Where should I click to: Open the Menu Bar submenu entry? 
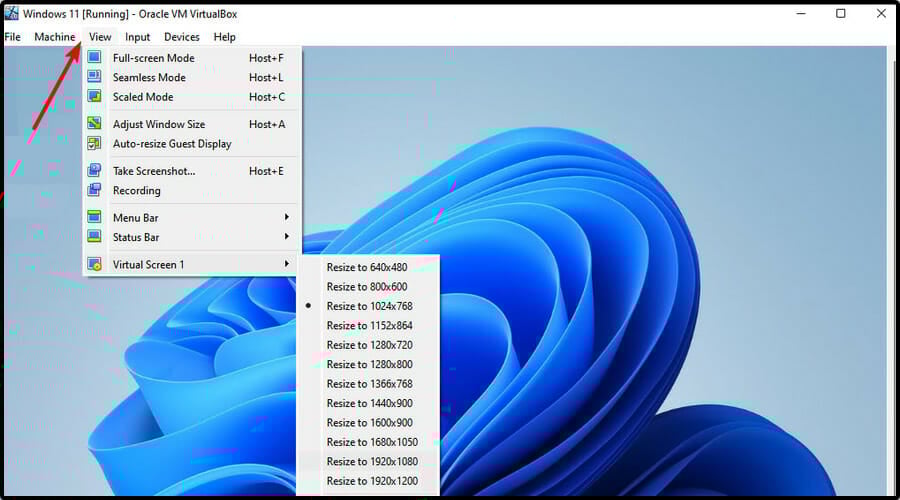click(192, 218)
